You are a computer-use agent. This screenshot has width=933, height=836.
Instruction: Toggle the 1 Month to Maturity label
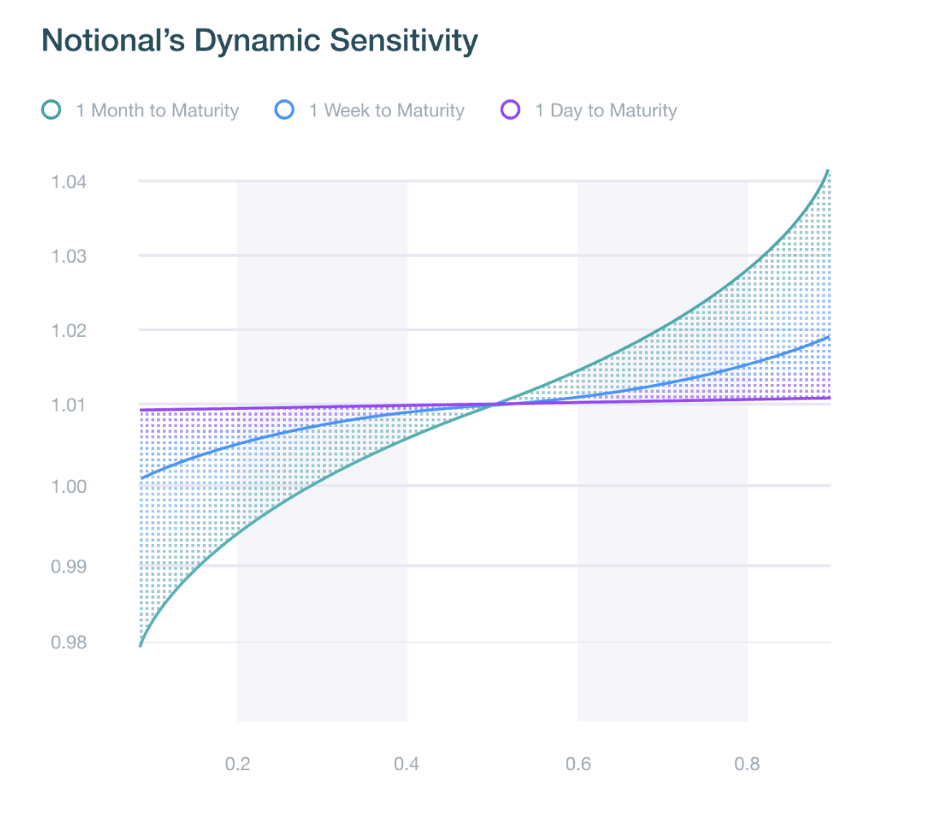tap(157, 111)
